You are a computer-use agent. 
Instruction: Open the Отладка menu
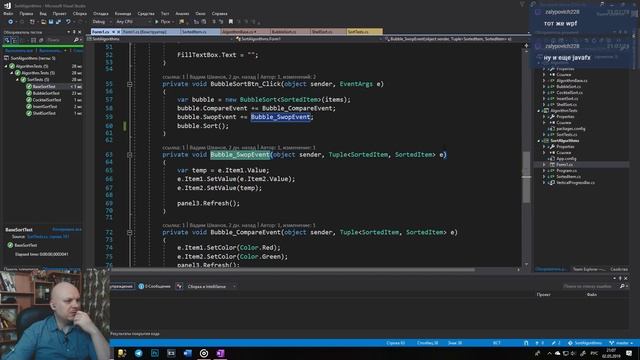(x=100, y=13)
